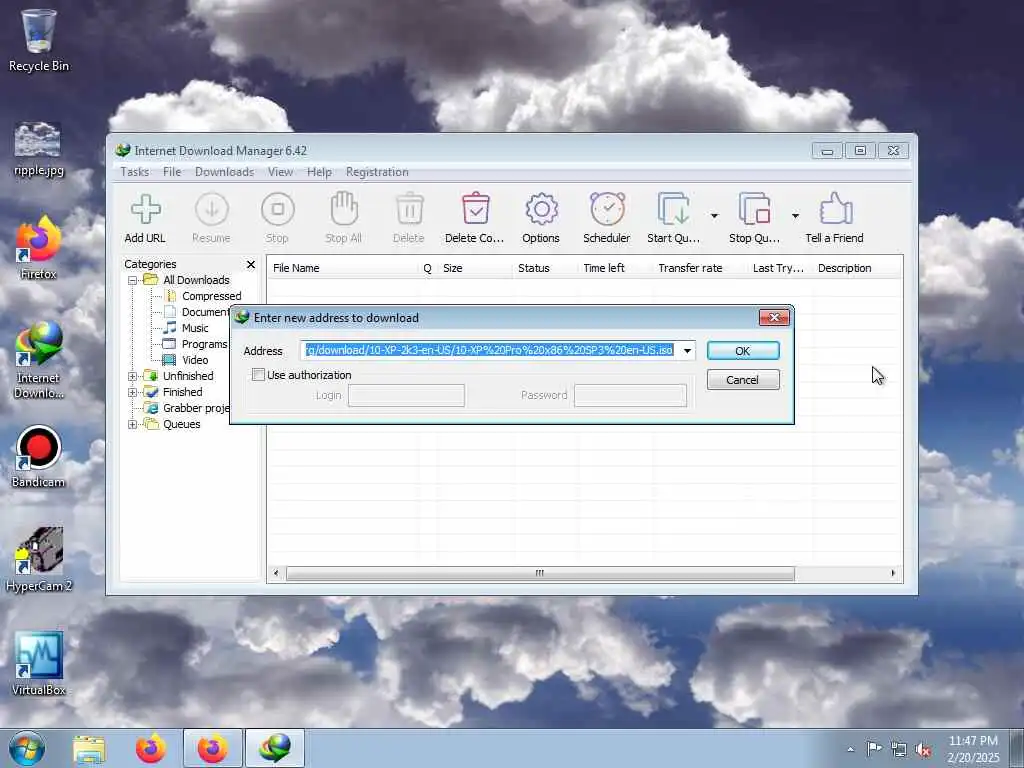Click OK in the address dialog
This screenshot has width=1024, height=768.
click(x=743, y=351)
